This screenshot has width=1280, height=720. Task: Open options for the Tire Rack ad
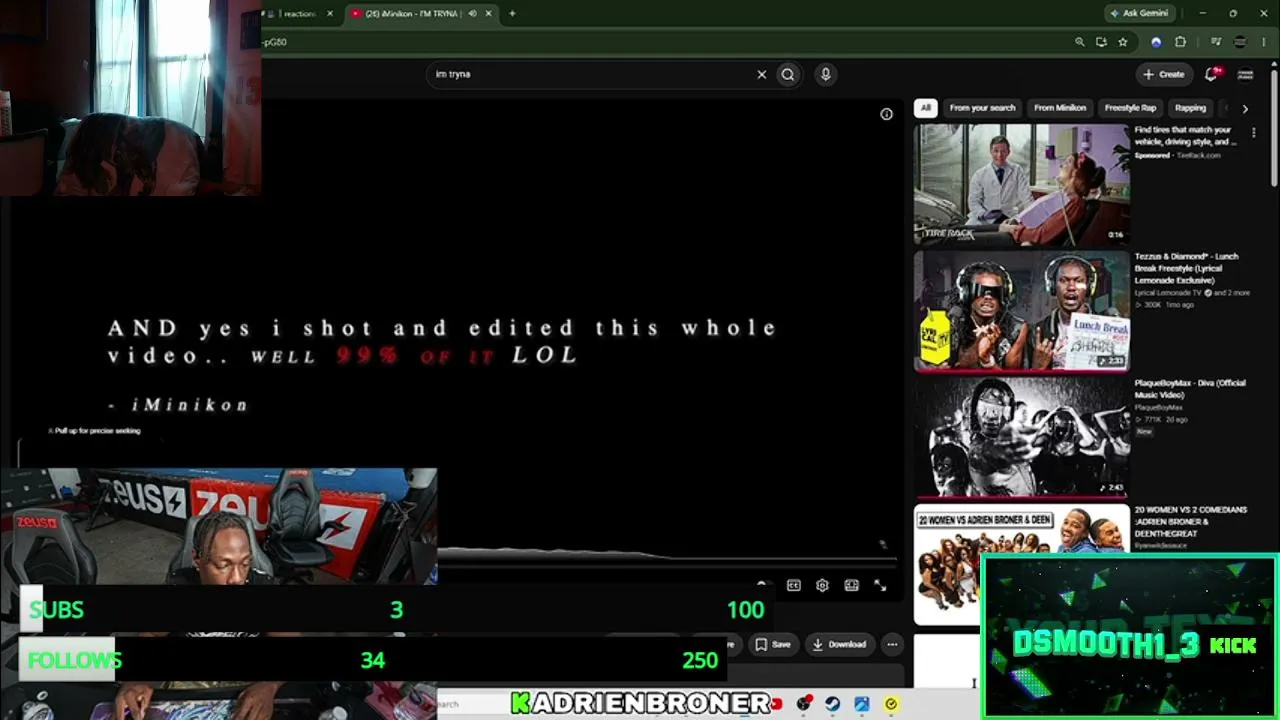[1253, 133]
